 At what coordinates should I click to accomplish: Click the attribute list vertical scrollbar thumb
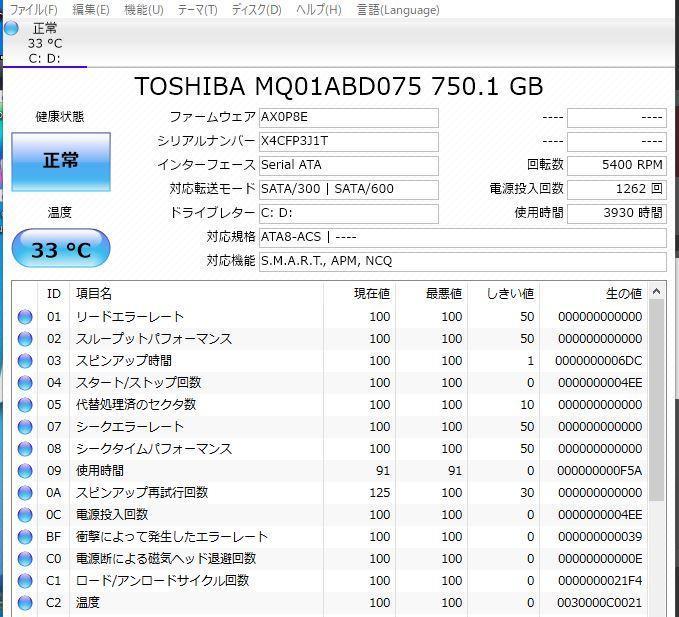656,401
